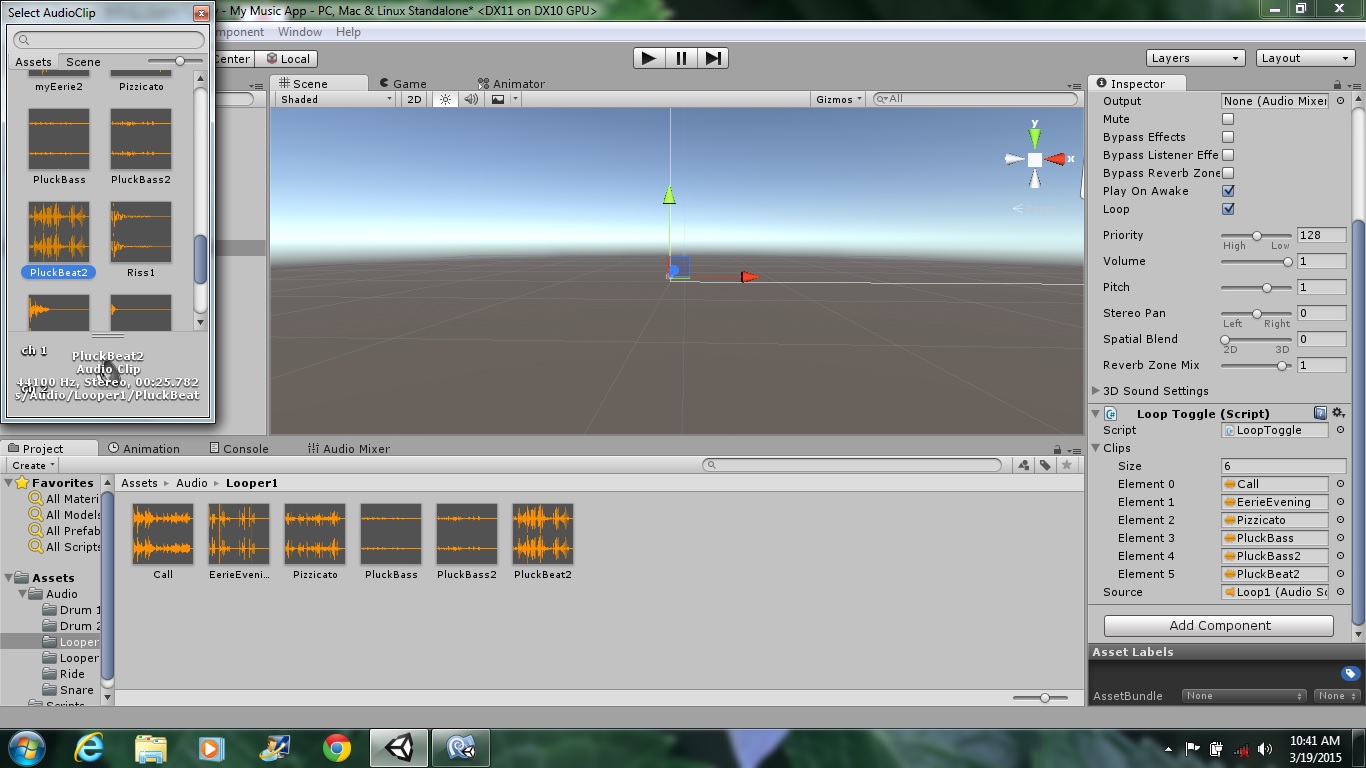Adjust the Volume slider
1366x768 pixels.
coord(1257,261)
